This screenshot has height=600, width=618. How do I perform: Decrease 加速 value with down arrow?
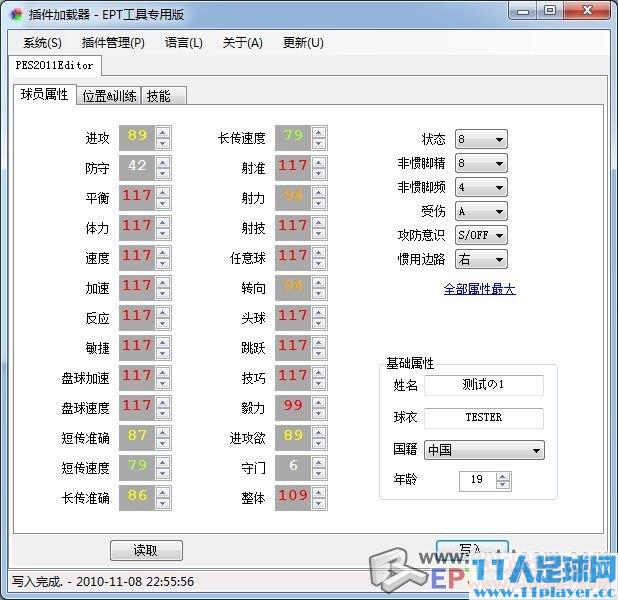(163, 293)
